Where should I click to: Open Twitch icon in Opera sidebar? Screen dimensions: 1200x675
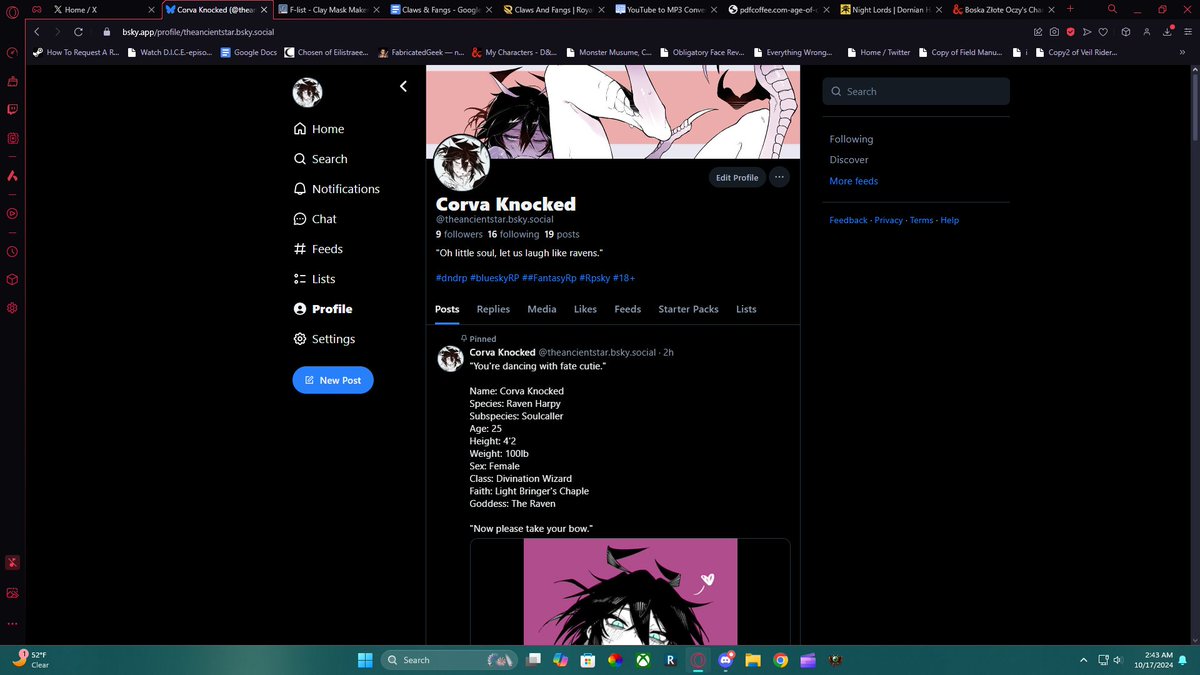tap(12, 109)
